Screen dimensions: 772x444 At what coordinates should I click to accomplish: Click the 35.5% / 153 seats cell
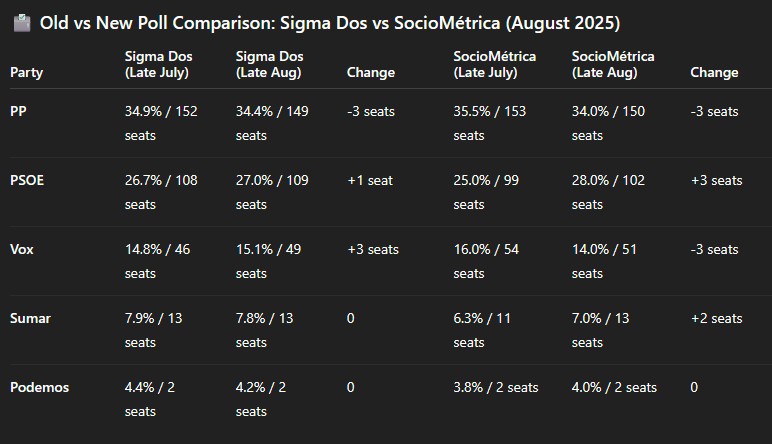[x=489, y=123]
